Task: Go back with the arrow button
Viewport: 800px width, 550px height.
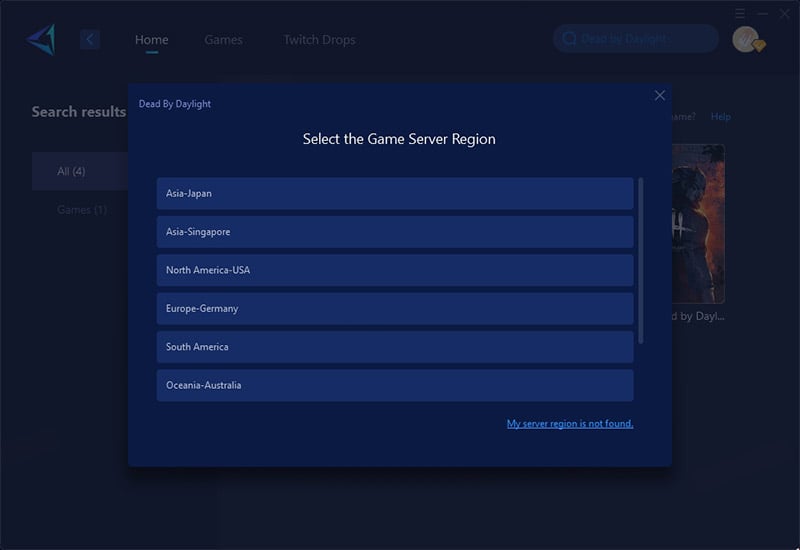Action: coord(90,39)
